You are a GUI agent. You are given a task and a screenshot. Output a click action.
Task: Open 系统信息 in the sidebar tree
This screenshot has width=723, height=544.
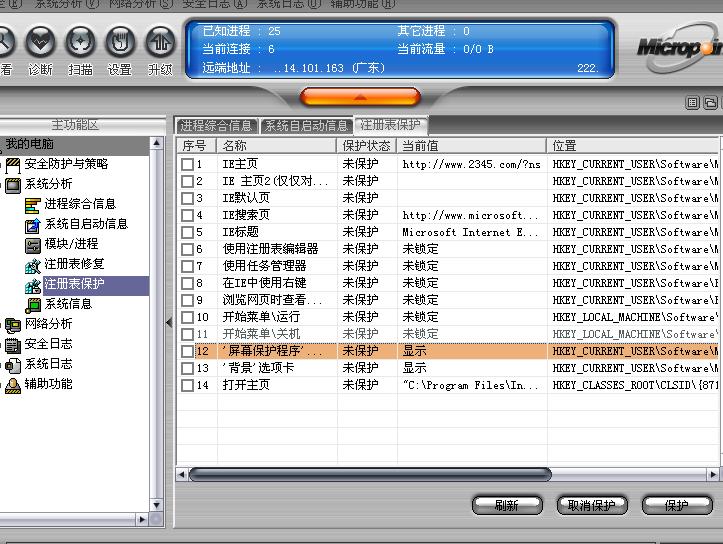pos(68,304)
